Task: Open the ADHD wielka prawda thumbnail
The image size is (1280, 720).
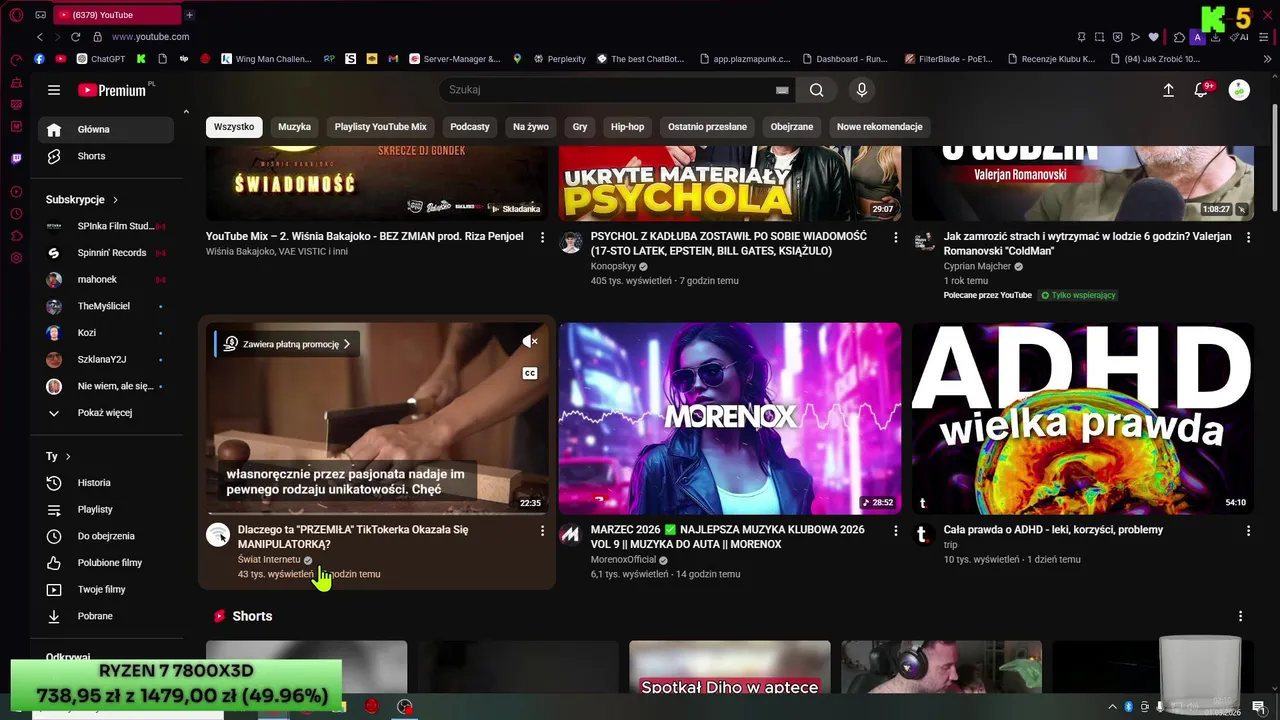Action: pos(1083,418)
